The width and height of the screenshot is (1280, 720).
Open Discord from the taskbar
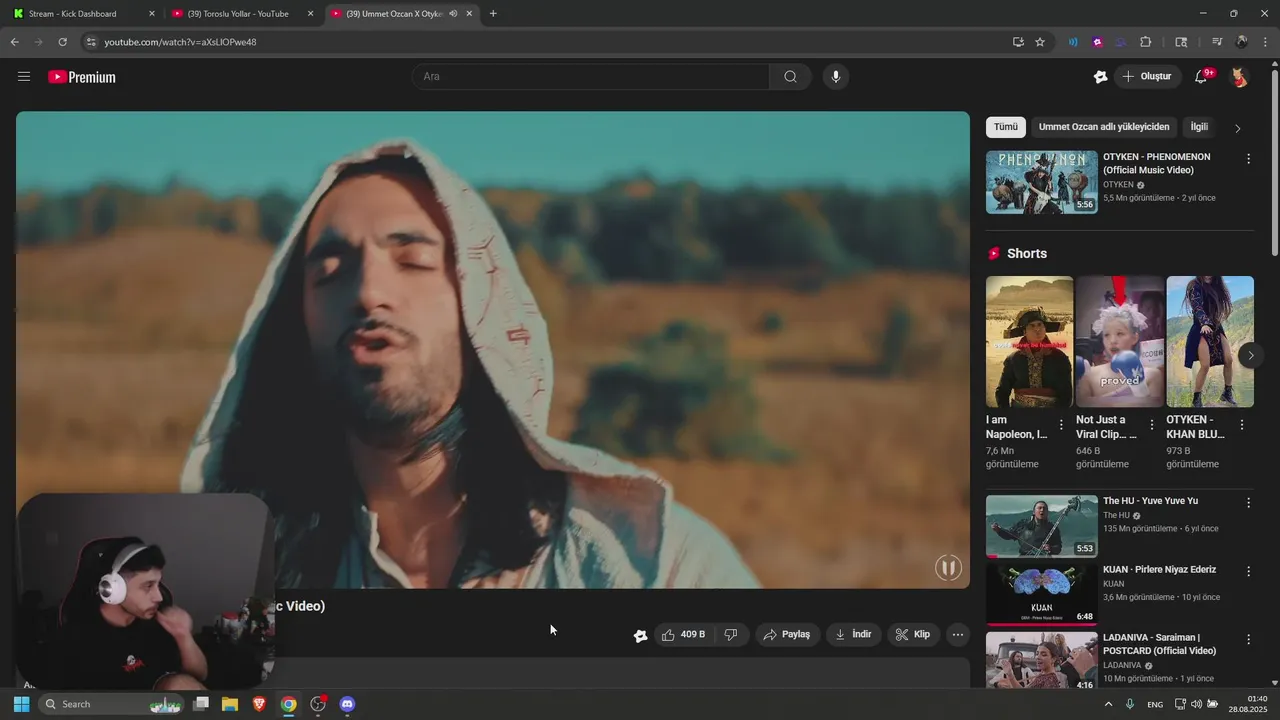coord(347,704)
